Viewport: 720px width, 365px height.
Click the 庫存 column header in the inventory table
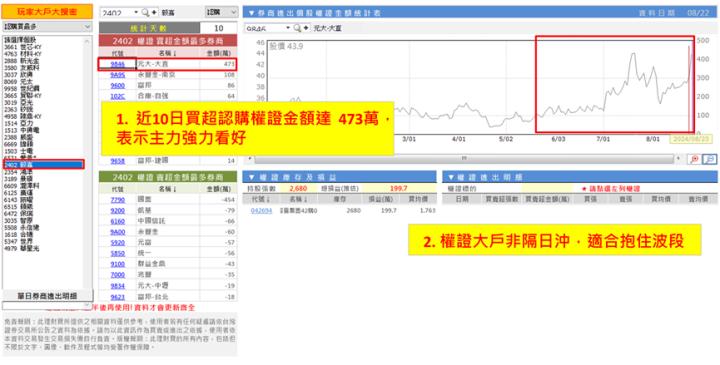[x=339, y=199]
